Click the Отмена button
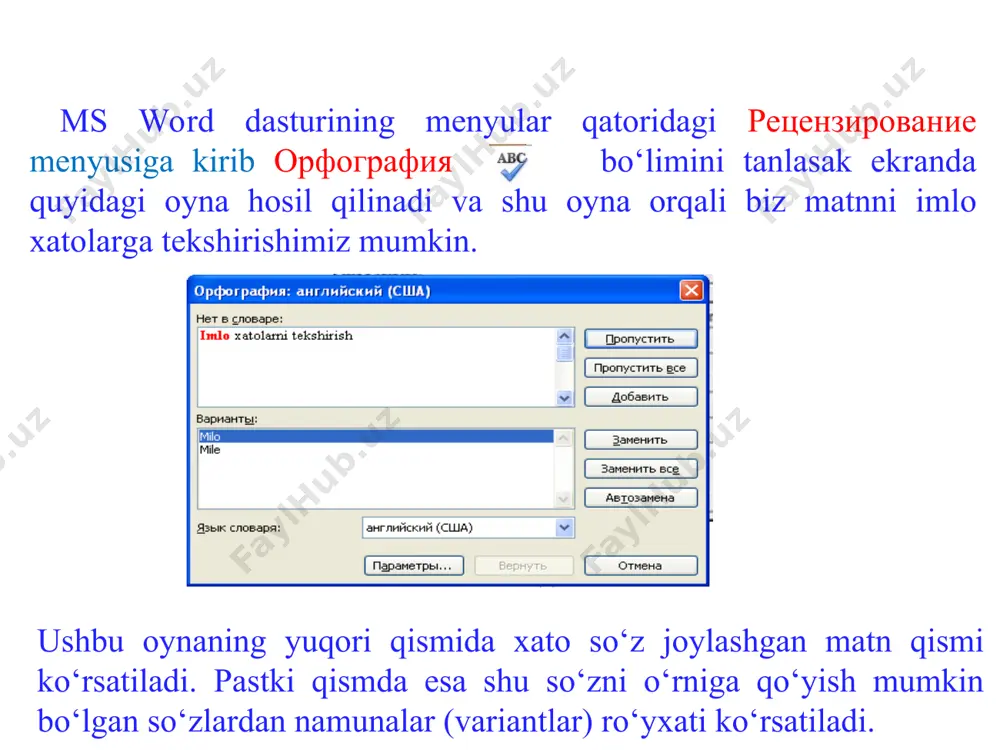This screenshot has width=1000, height=750. pos(640,566)
